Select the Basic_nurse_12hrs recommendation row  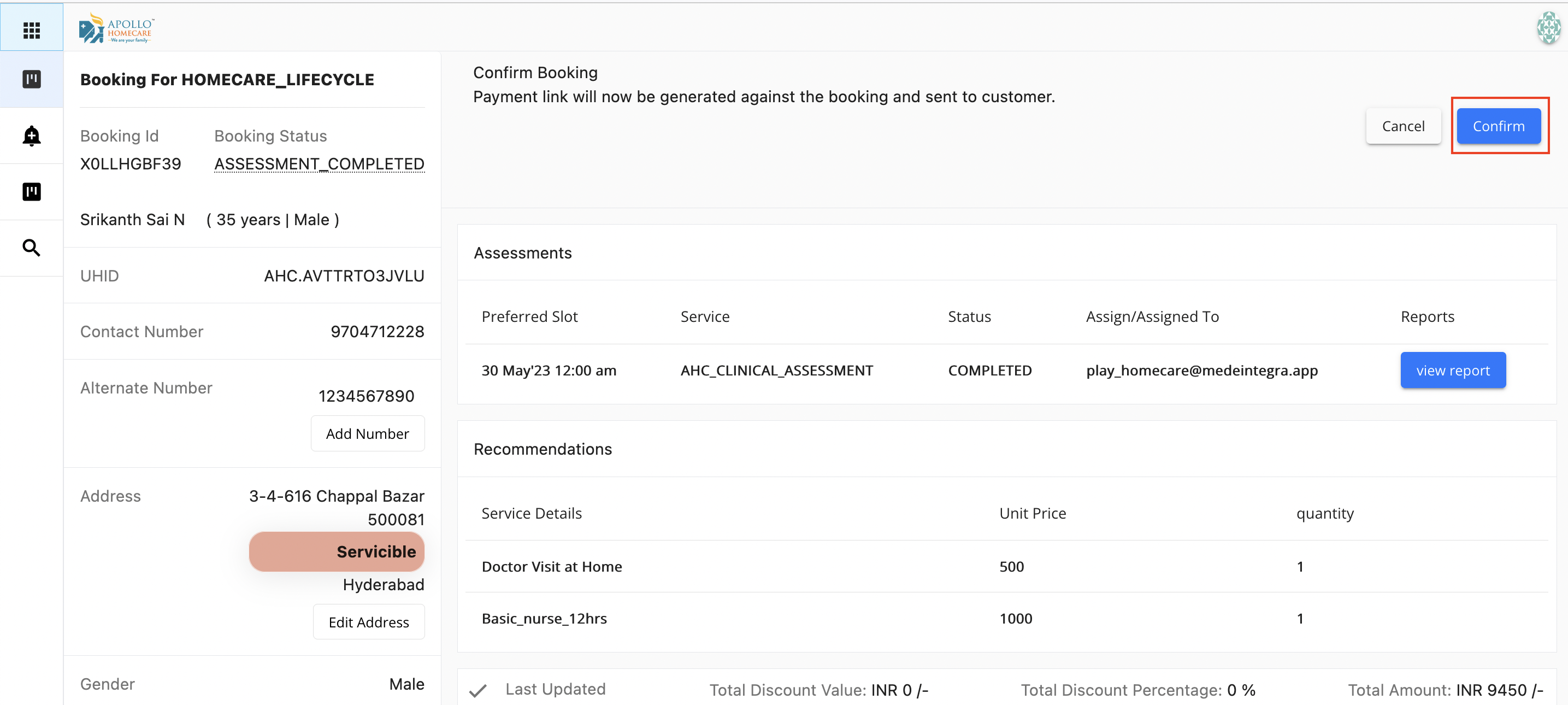544,619
